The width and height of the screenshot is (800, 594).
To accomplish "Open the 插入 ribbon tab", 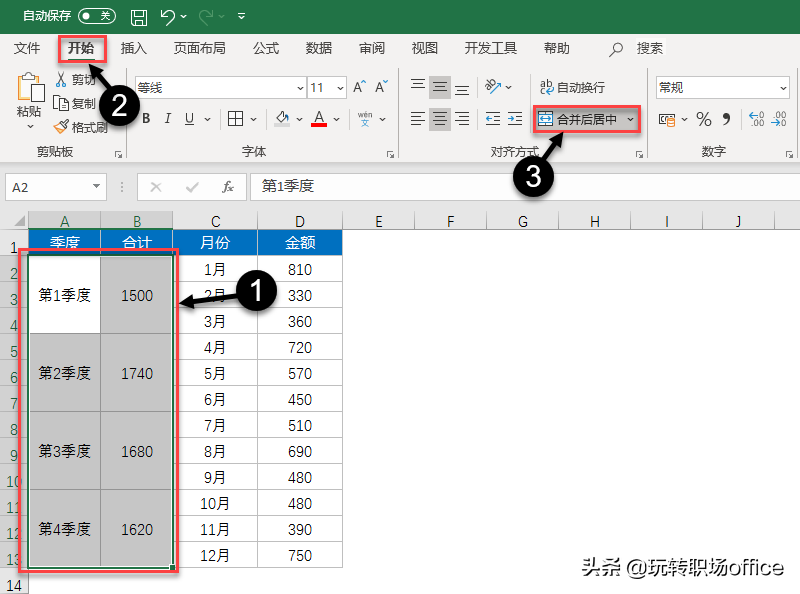I will coord(133,48).
